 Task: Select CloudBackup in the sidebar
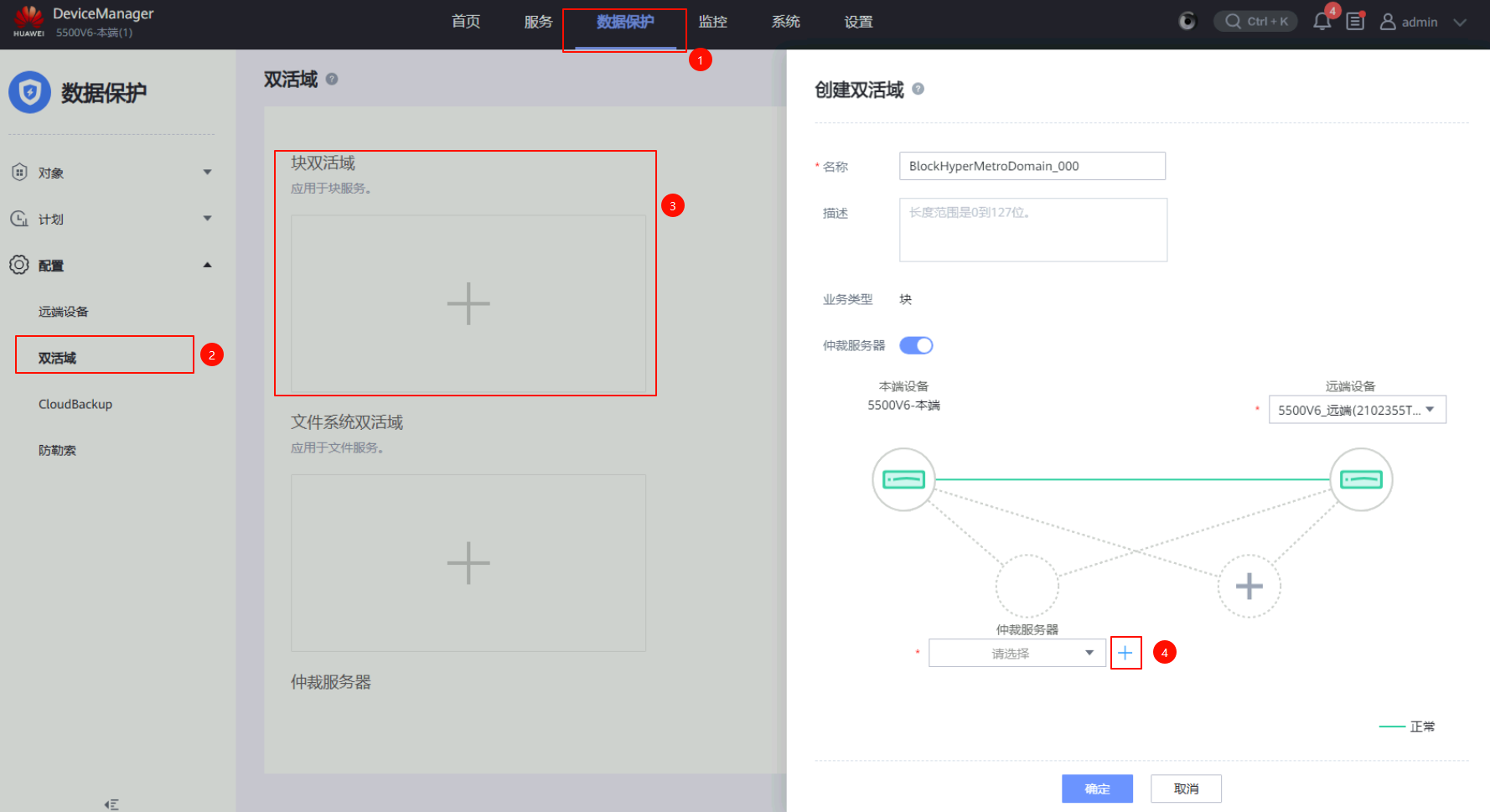(x=75, y=404)
